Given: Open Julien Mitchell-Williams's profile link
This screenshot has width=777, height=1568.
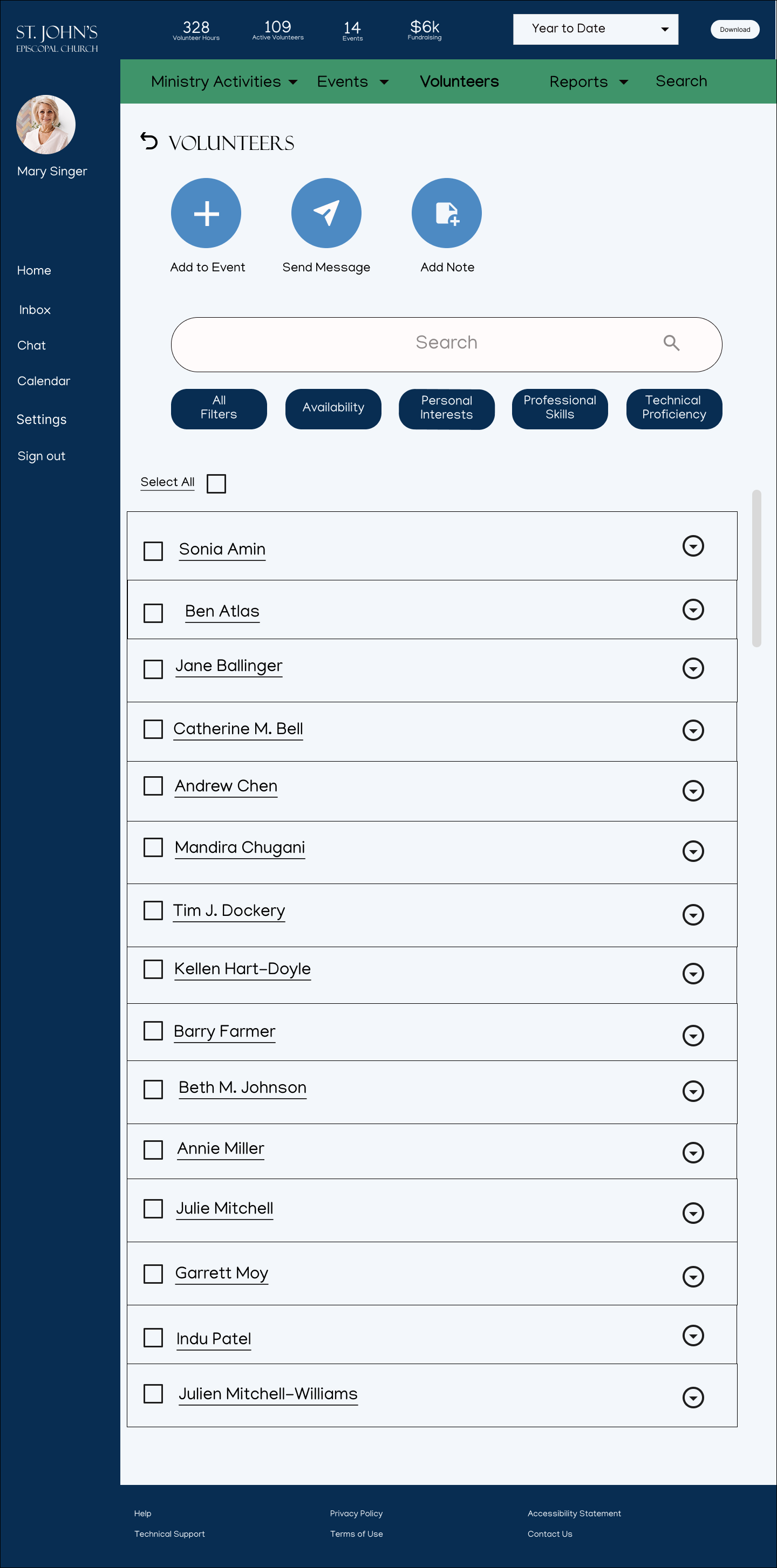Looking at the screenshot, I should click(268, 1393).
